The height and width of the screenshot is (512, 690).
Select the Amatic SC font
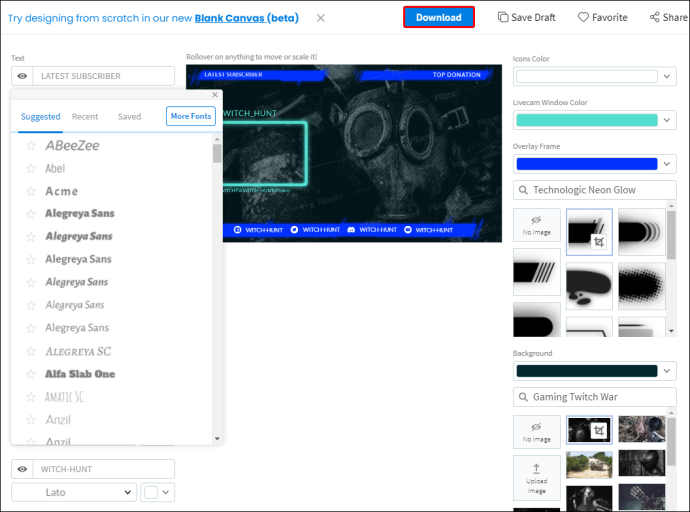64,397
